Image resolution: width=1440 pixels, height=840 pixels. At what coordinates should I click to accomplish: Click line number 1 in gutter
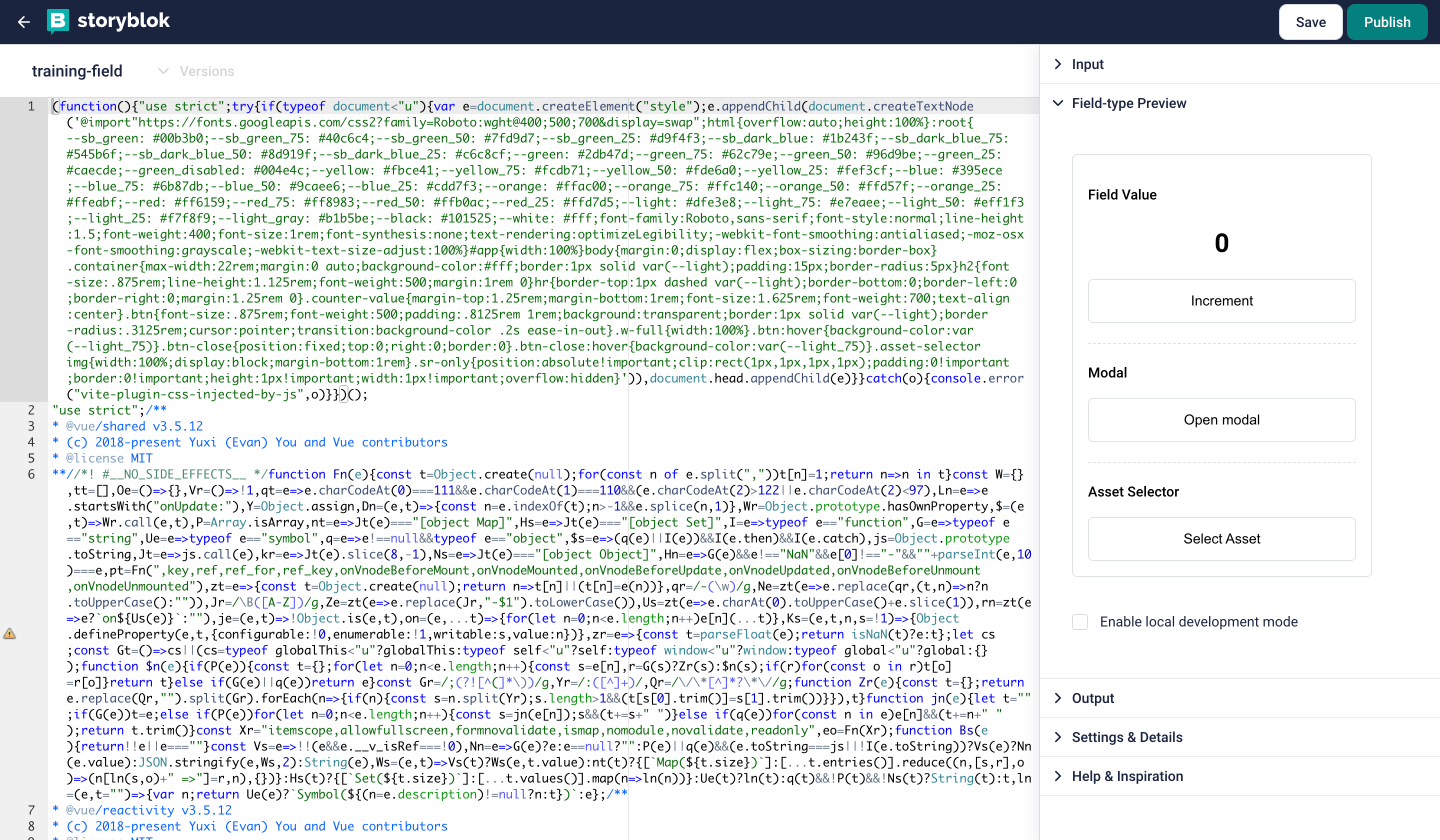pyautogui.click(x=31, y=106)
